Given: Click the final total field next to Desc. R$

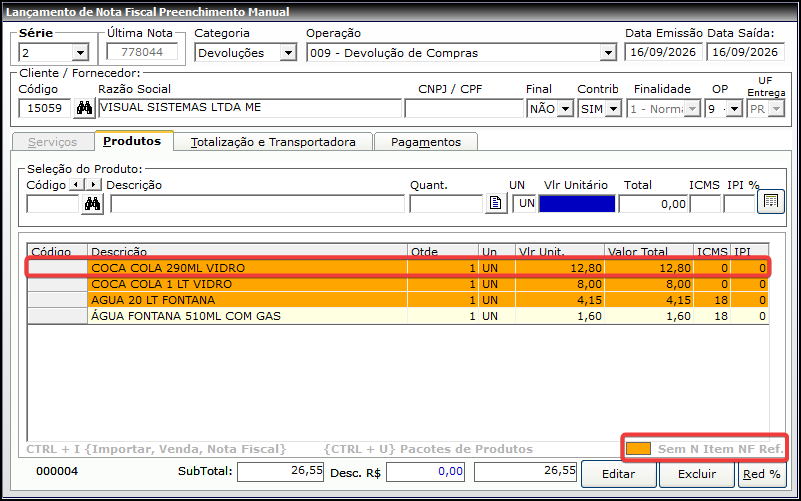Looking at the screenshot, I should [525, 471].
